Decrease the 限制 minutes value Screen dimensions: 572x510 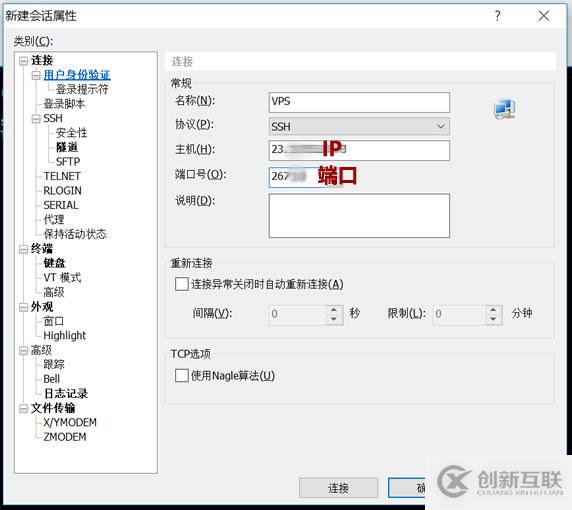click(x=493, y=319)
